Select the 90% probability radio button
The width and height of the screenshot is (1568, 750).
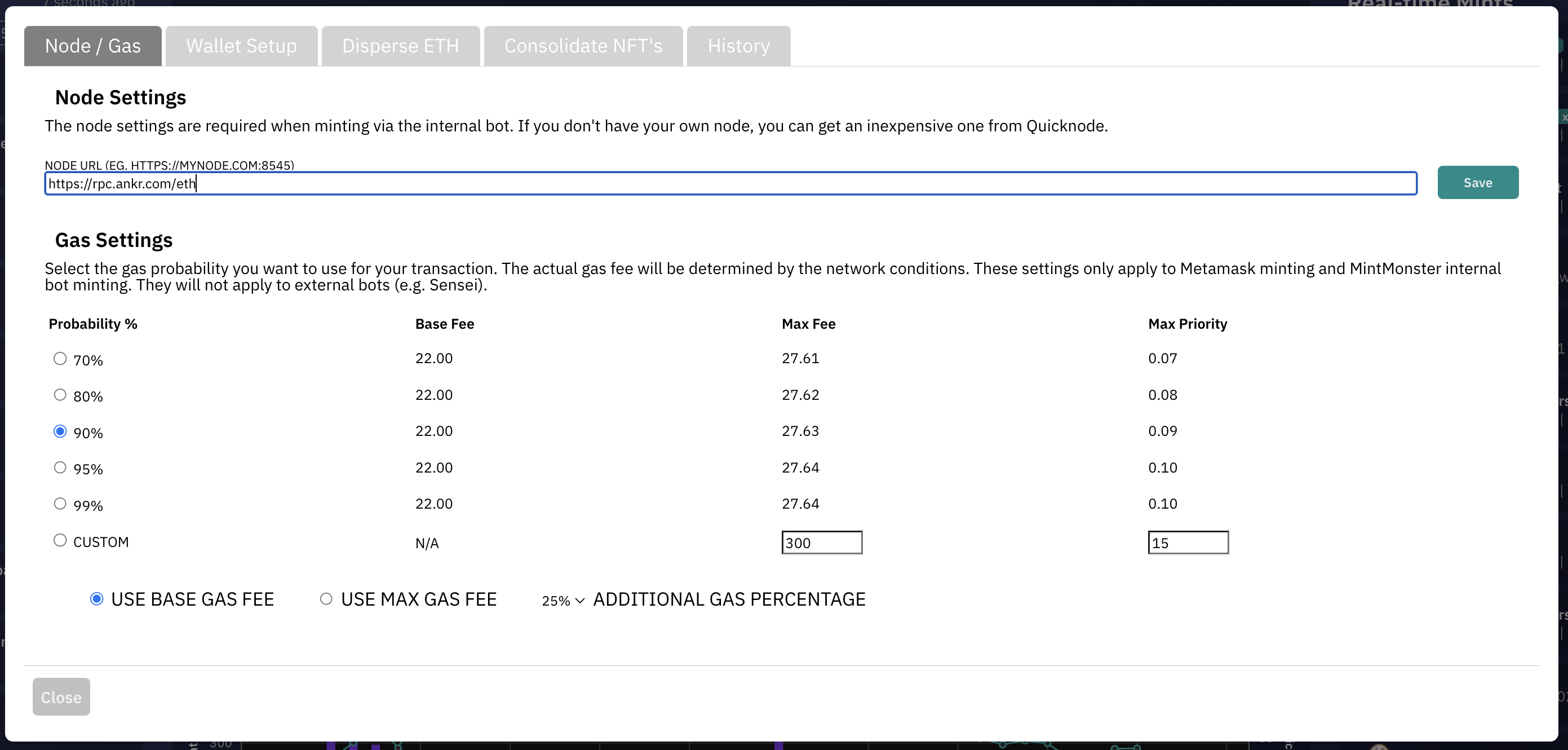click(60, 431)
